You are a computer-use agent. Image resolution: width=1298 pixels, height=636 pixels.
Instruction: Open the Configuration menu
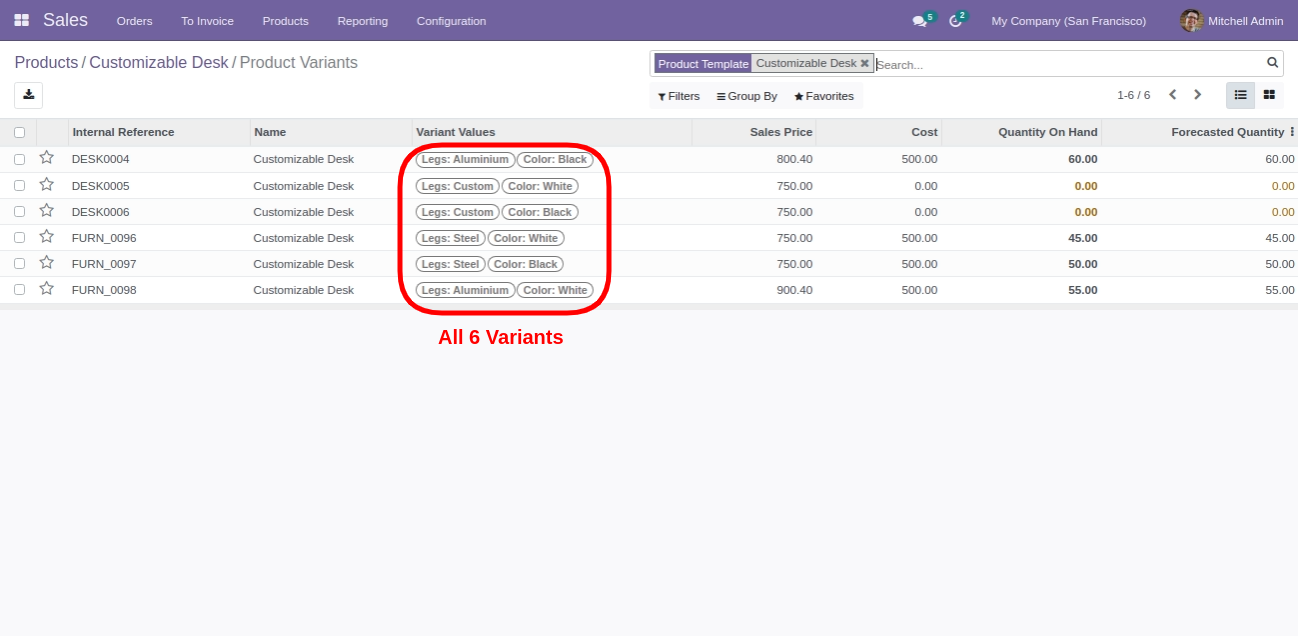tap(451, 21)
